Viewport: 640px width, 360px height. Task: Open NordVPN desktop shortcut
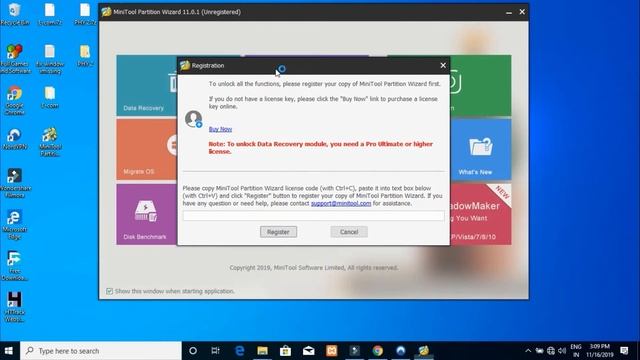[15, 139]
